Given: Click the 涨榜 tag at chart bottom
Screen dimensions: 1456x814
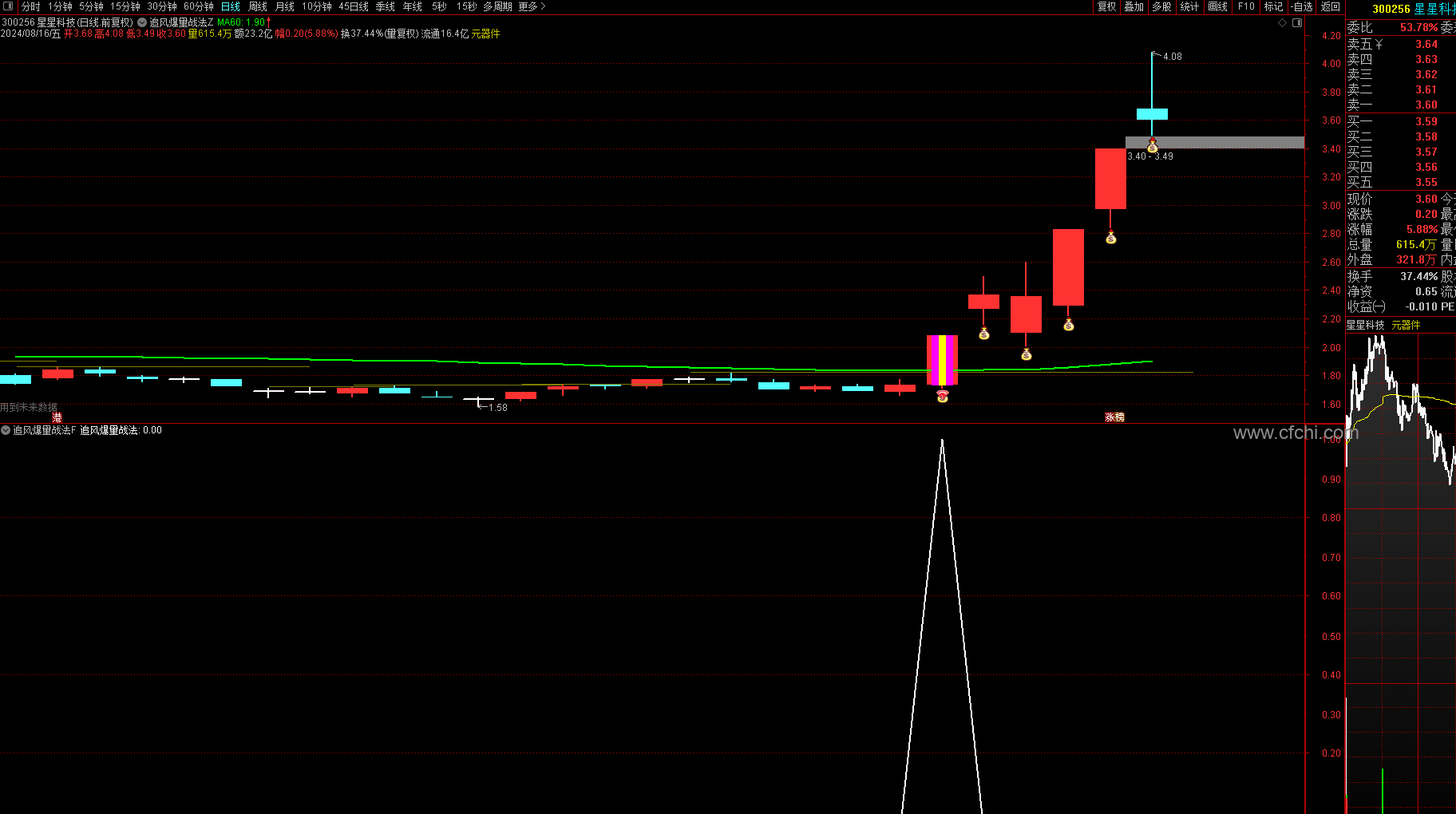Looking at the screenshot, I should [x=1114, y=417].
